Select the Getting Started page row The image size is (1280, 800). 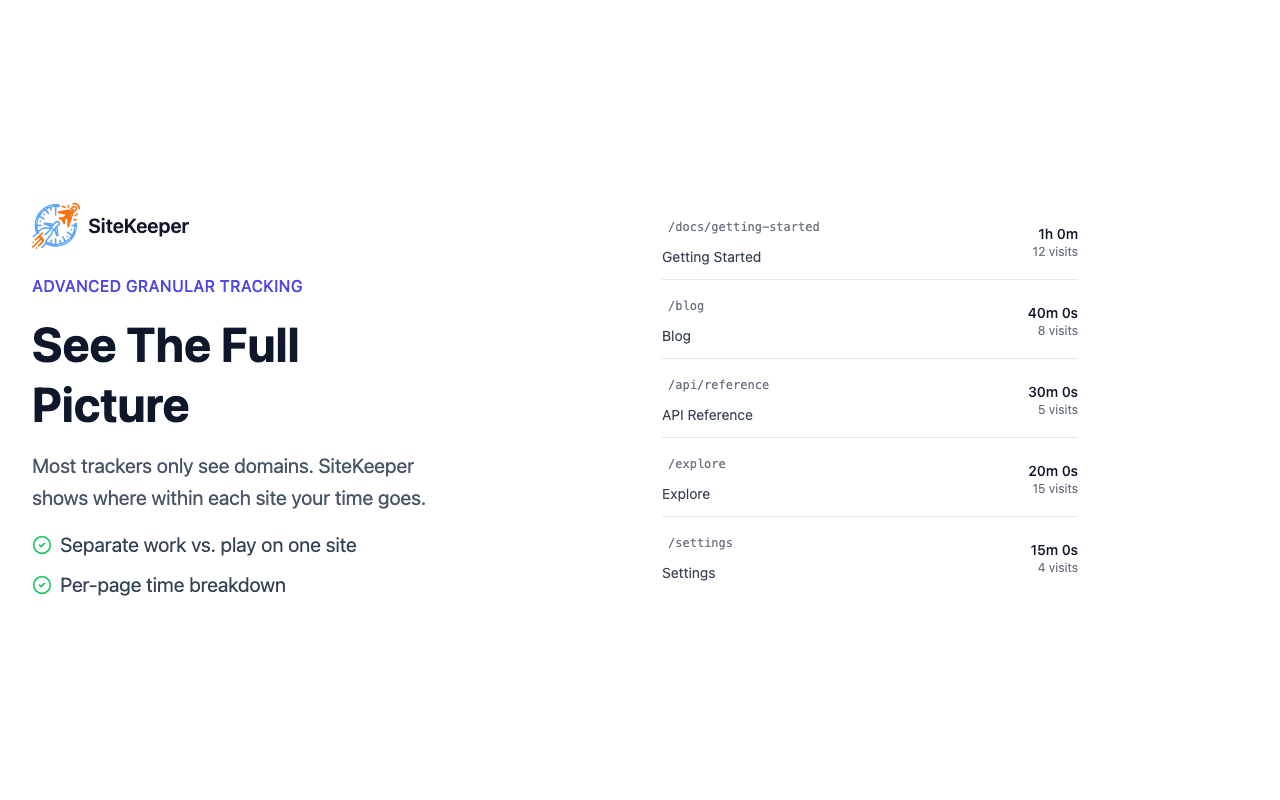pos(711,257)
